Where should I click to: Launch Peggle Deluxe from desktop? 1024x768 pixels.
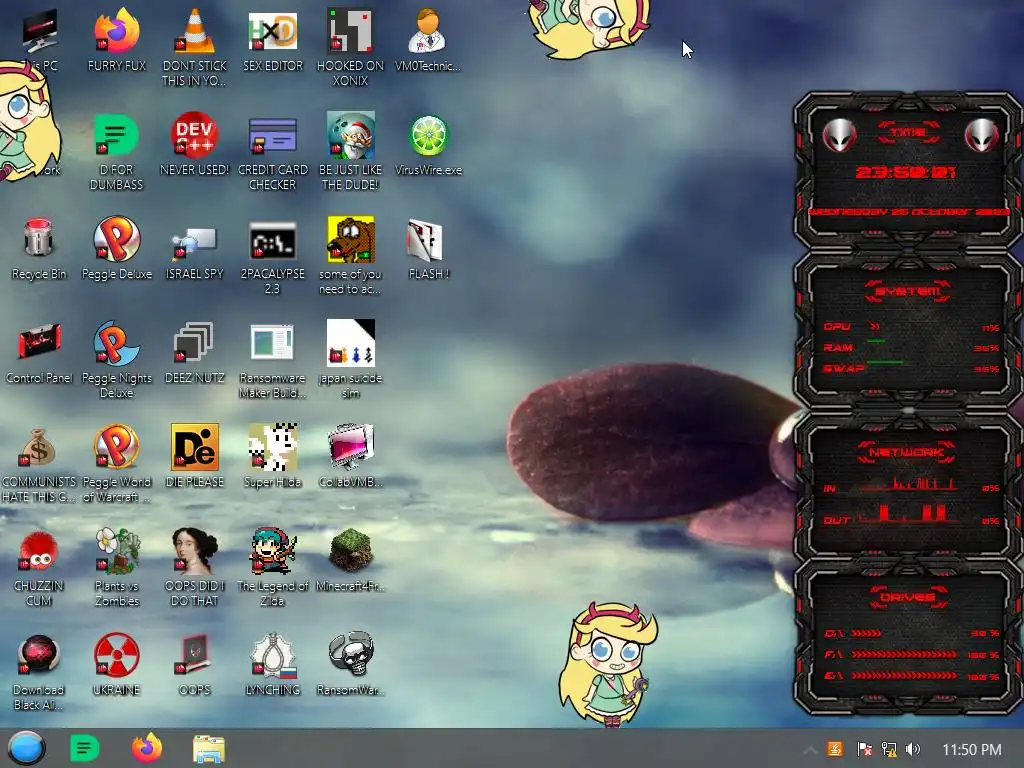tap(117, 239)
